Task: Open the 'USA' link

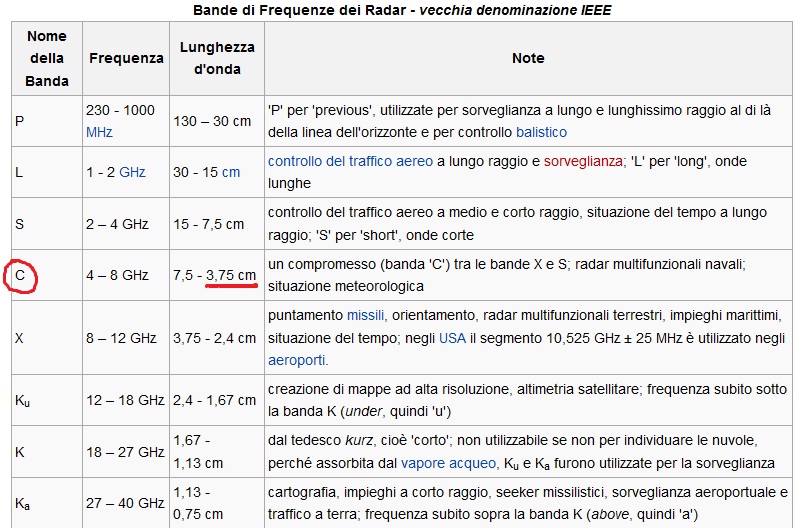Action: (x=452, y=338)
